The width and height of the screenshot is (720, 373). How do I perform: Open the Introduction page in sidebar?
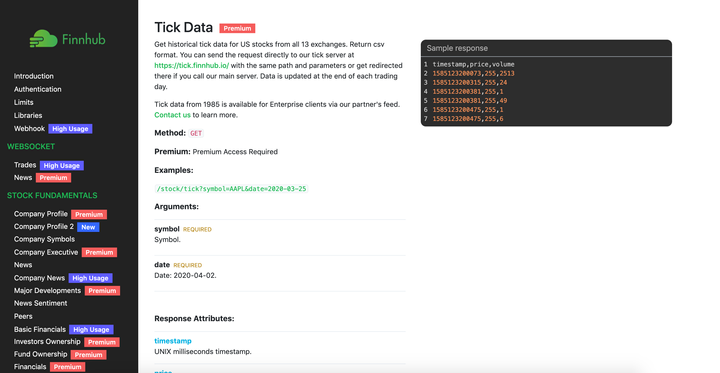(34, 76)
